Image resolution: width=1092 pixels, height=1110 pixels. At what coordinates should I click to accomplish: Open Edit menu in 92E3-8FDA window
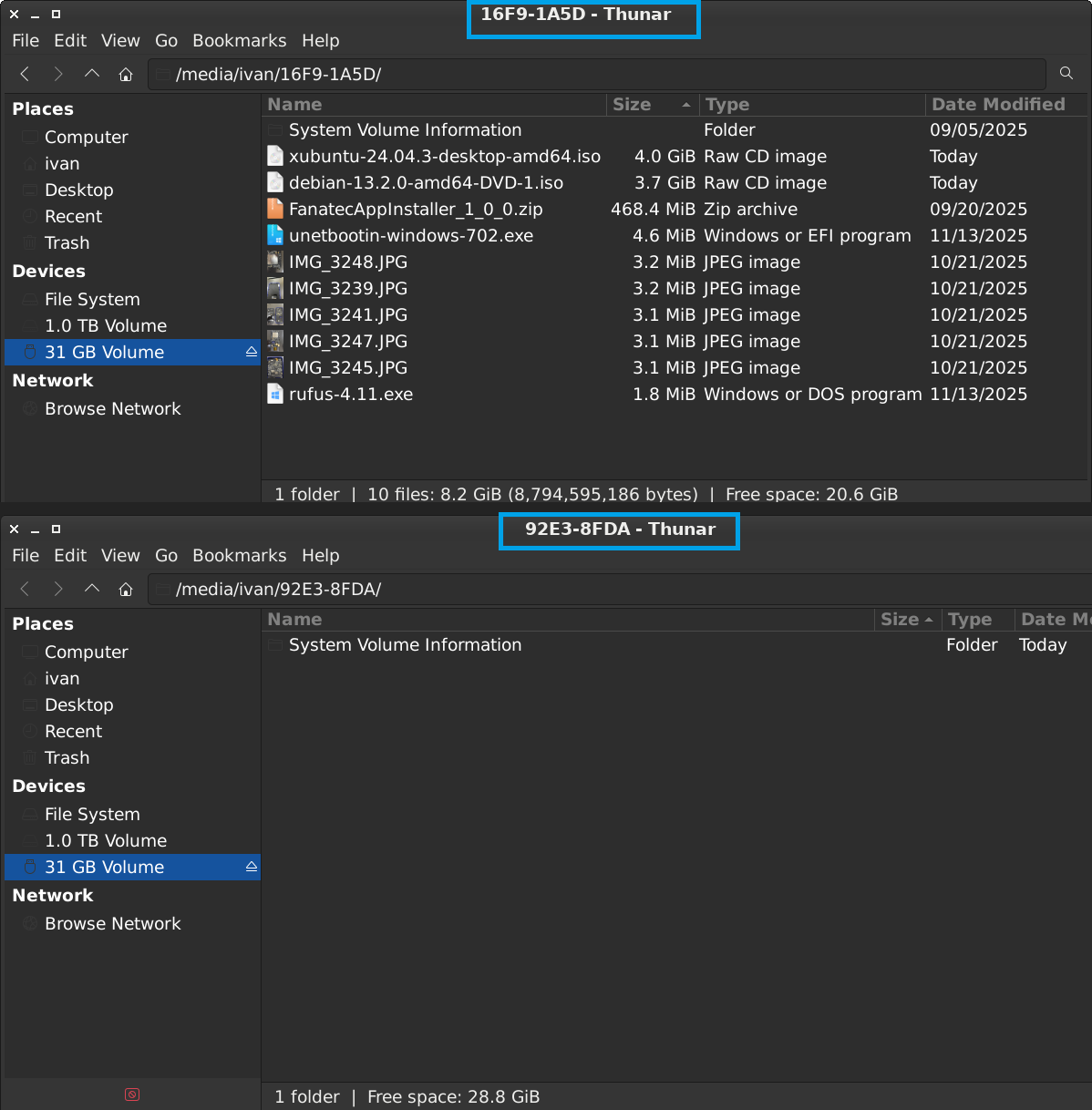(x=70, y=555)
